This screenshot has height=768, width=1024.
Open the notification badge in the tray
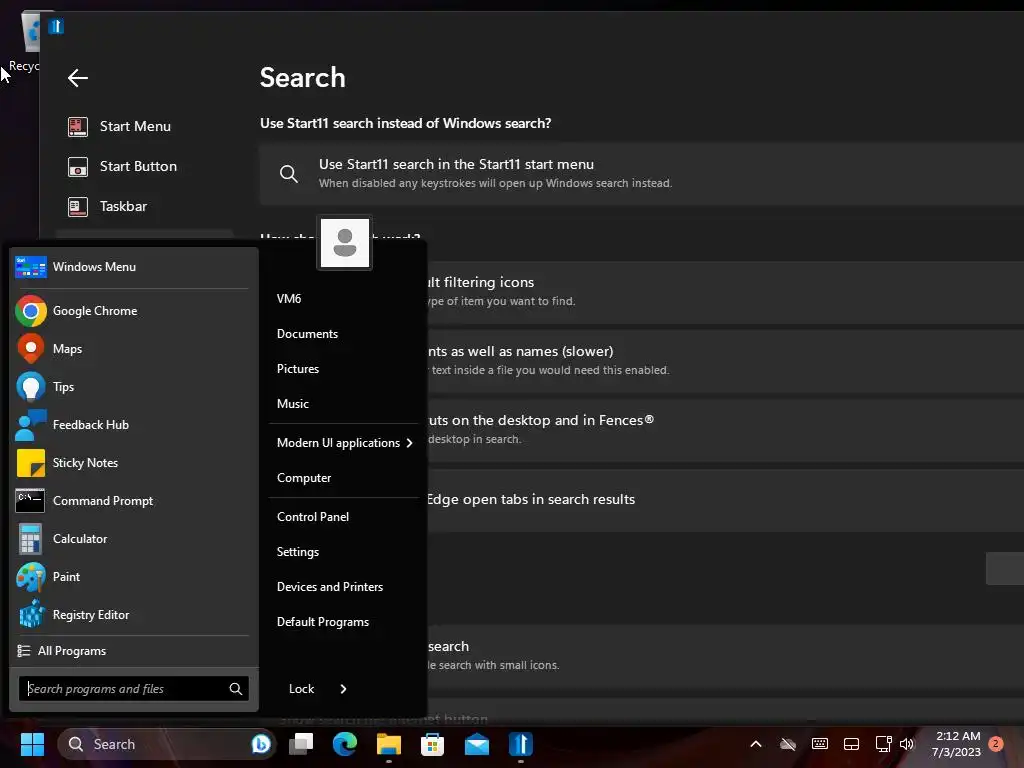click(x=996, y=743)
